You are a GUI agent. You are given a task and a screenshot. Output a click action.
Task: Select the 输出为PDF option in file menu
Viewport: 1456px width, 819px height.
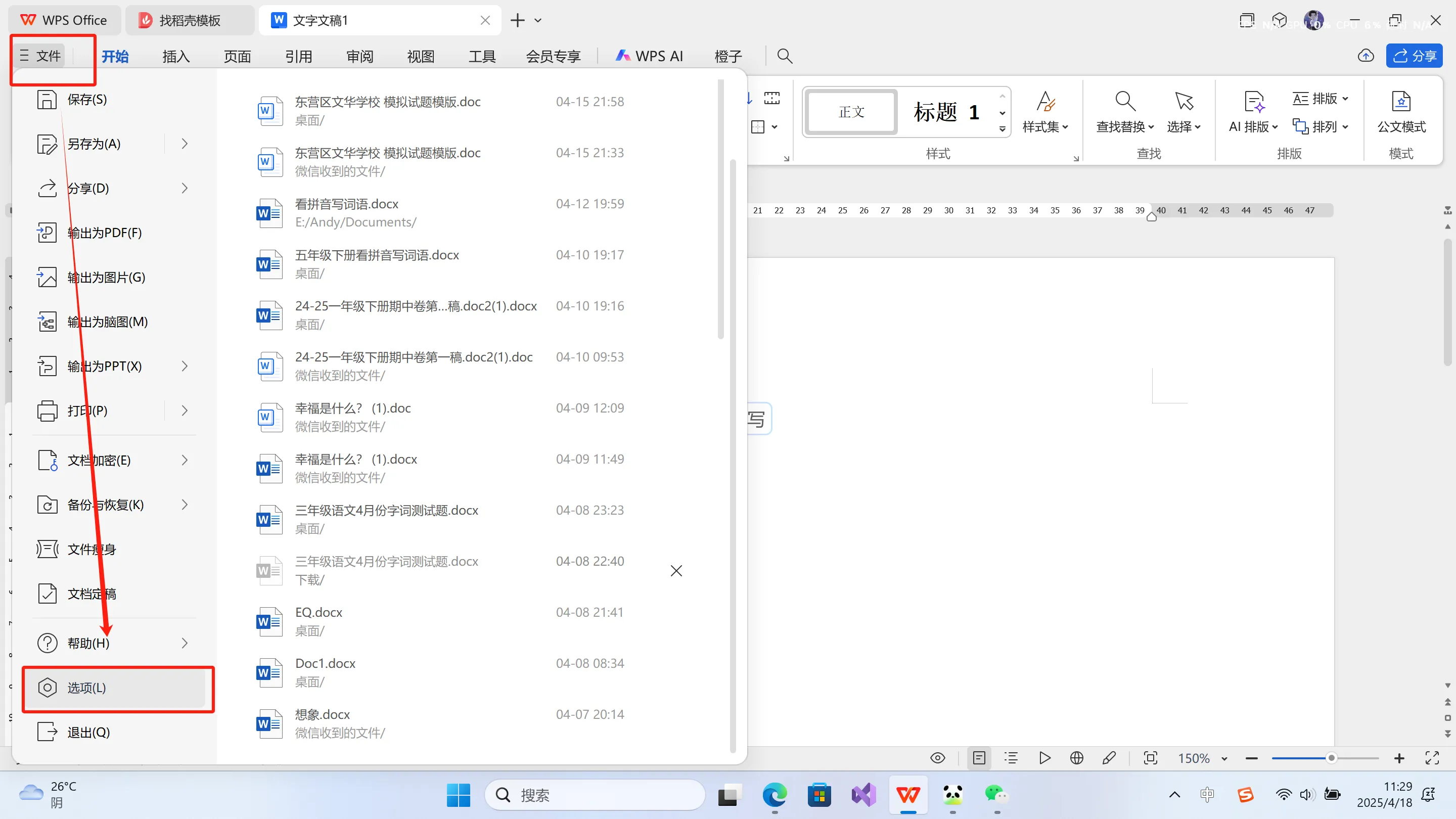click(x=104, y=233)
